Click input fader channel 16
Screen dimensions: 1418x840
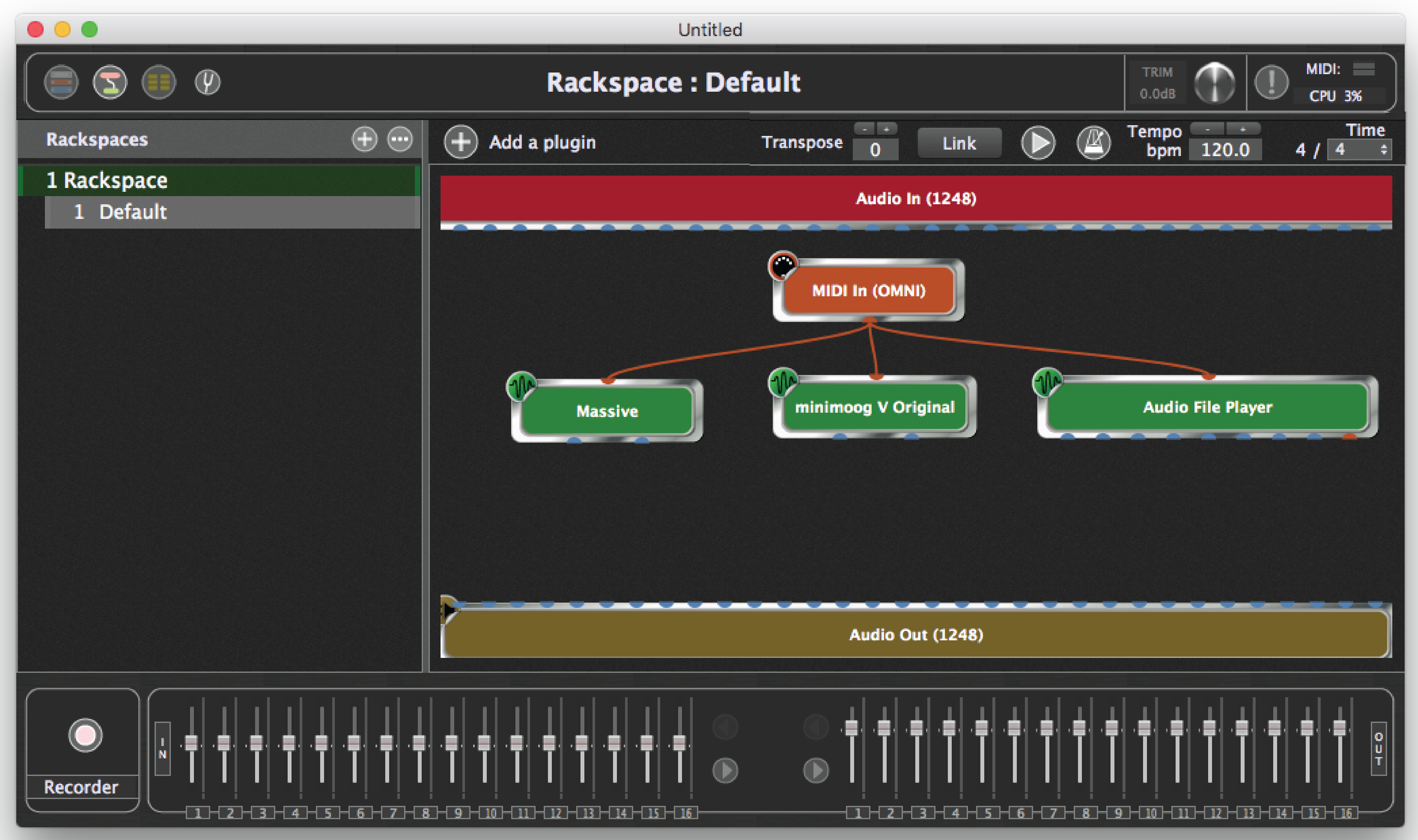click(x=679, y=743)
